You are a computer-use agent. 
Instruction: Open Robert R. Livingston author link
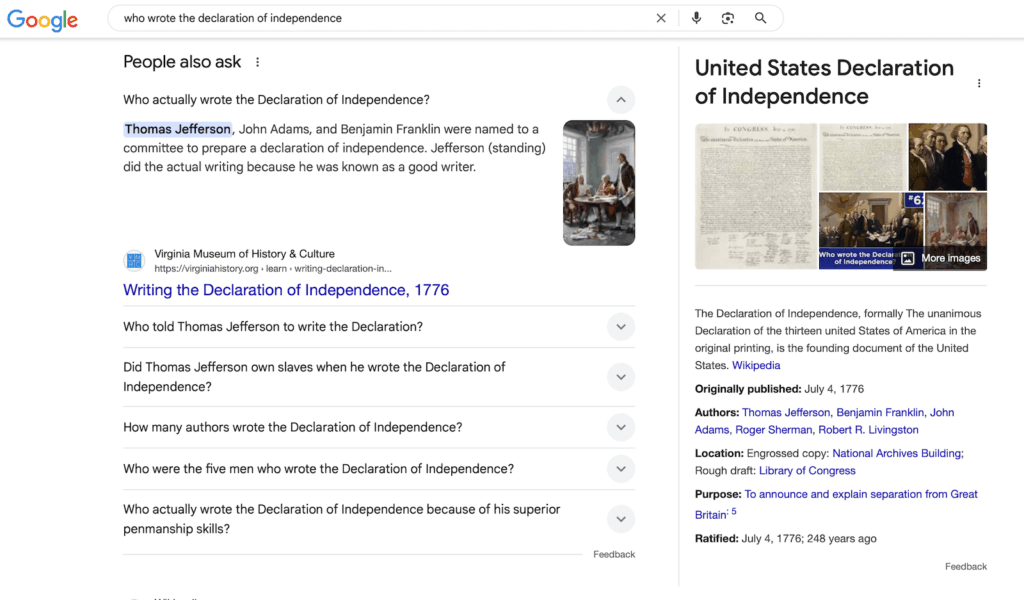click(868, 430)
